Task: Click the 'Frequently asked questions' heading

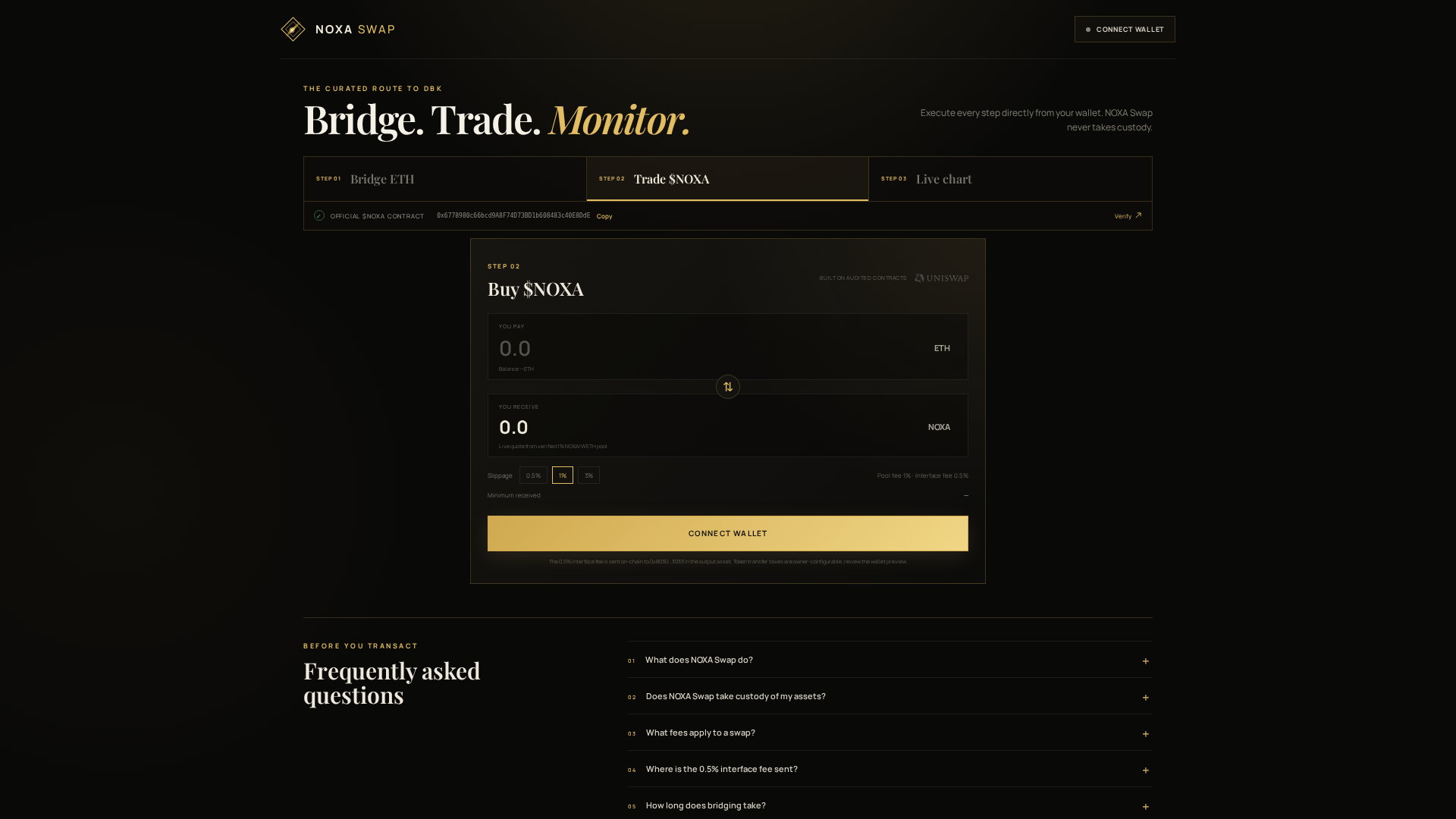Action: coord(392,682)
